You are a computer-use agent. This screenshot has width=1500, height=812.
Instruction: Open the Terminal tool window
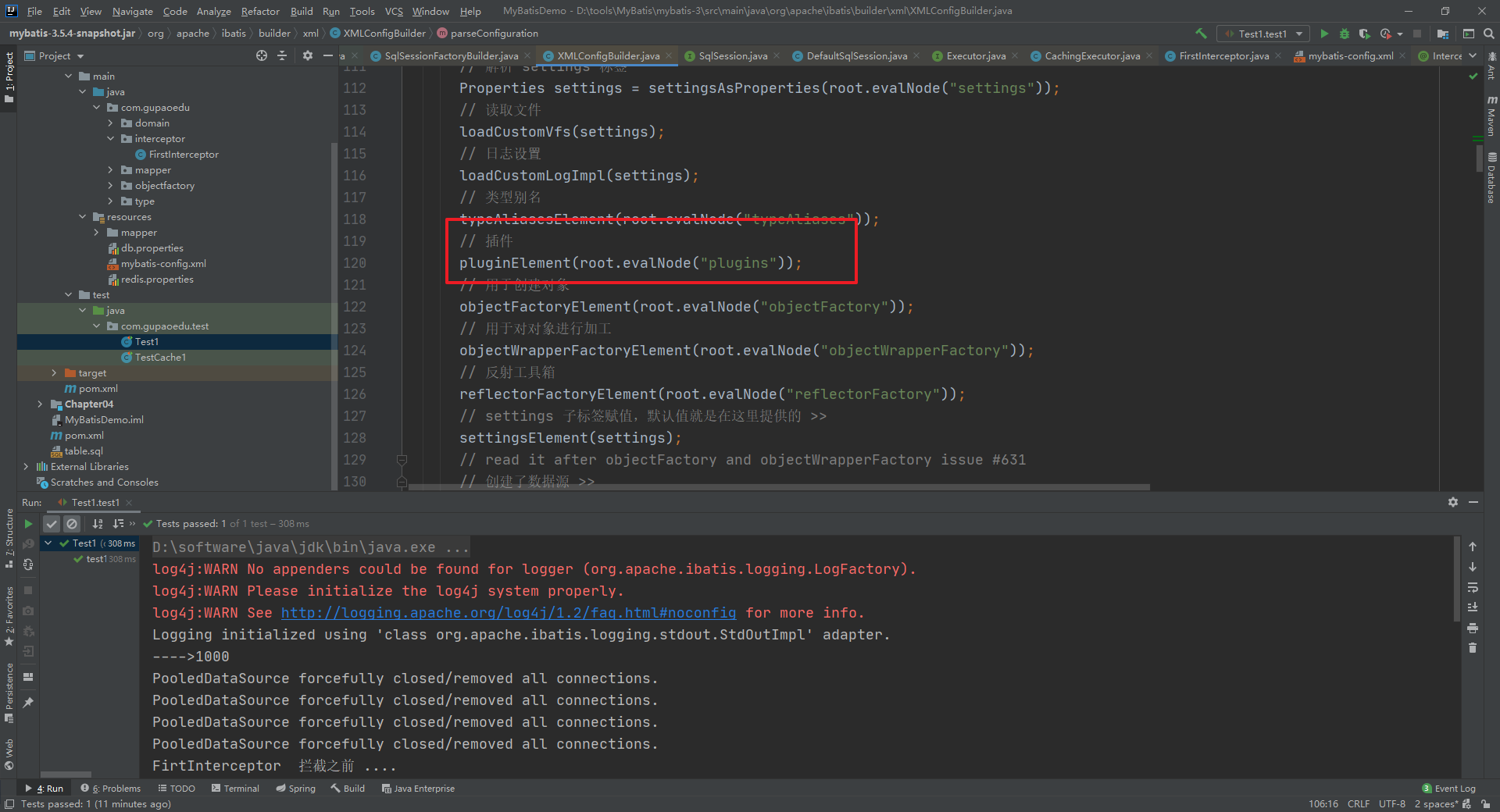pyautogui.click(x=235, y=789)
